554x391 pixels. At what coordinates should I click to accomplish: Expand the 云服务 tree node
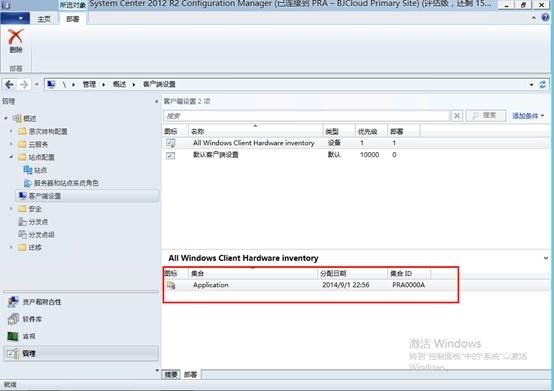(11, 144)
